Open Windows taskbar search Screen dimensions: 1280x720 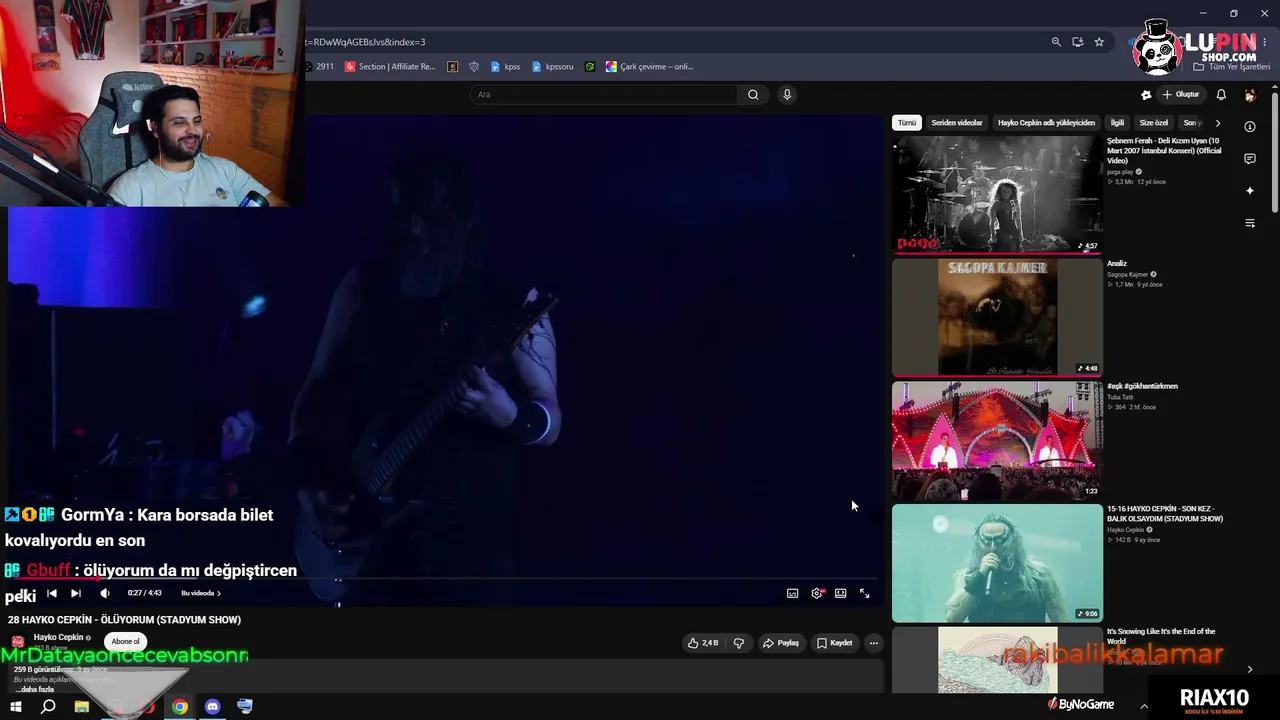[48, 707]
